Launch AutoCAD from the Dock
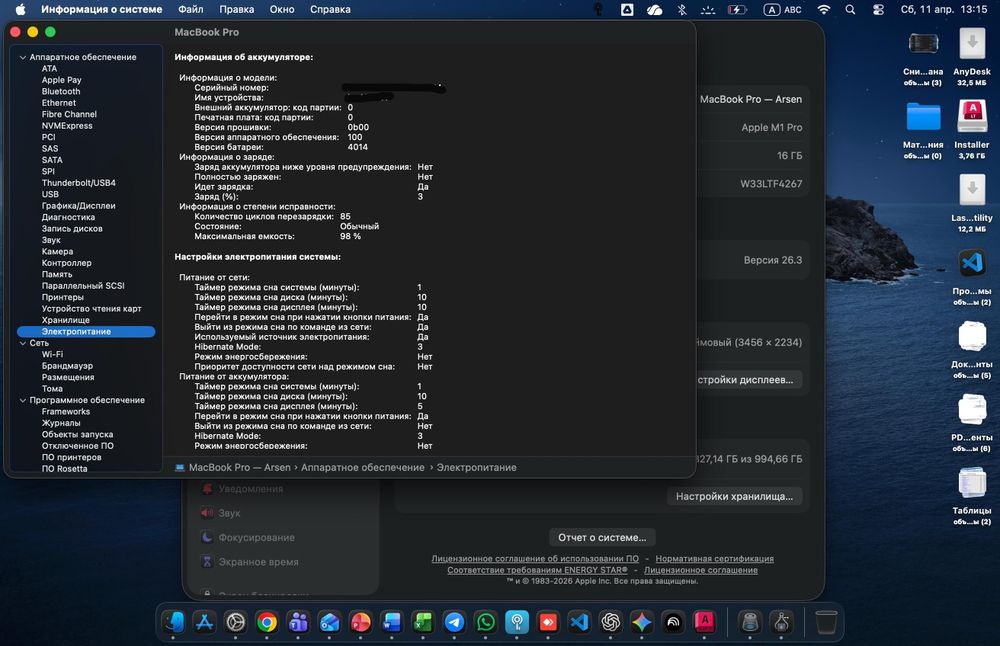 coord(704,622)
